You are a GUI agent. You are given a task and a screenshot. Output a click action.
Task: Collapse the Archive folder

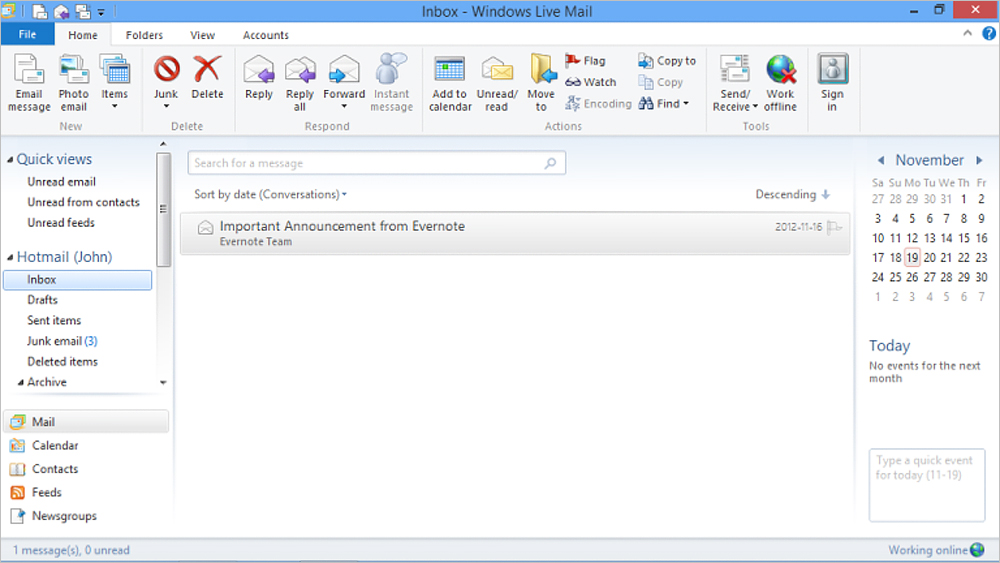pyautogui.click(x=20, y=383)
